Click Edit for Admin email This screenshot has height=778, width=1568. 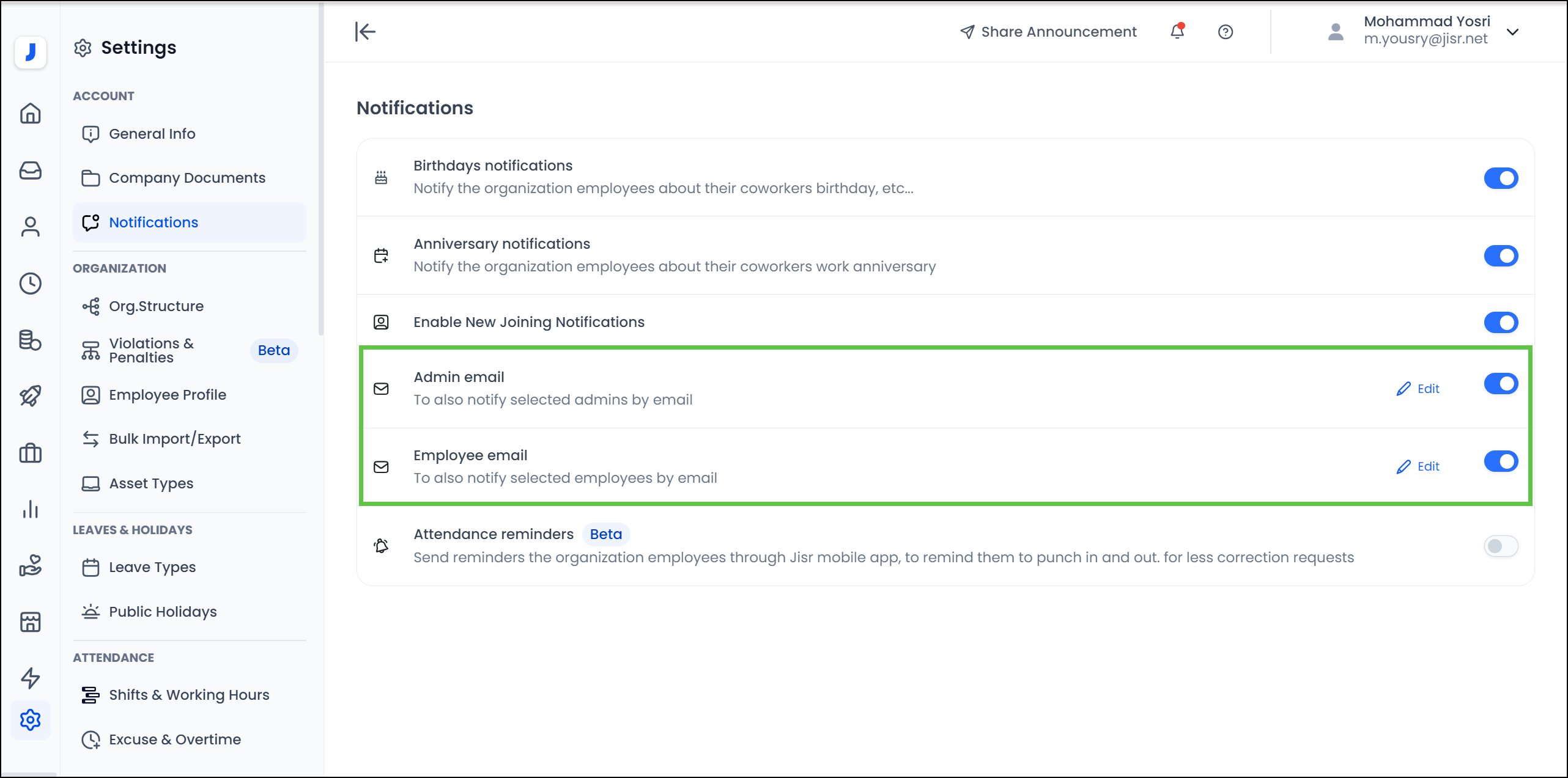tap(1418, 389)
